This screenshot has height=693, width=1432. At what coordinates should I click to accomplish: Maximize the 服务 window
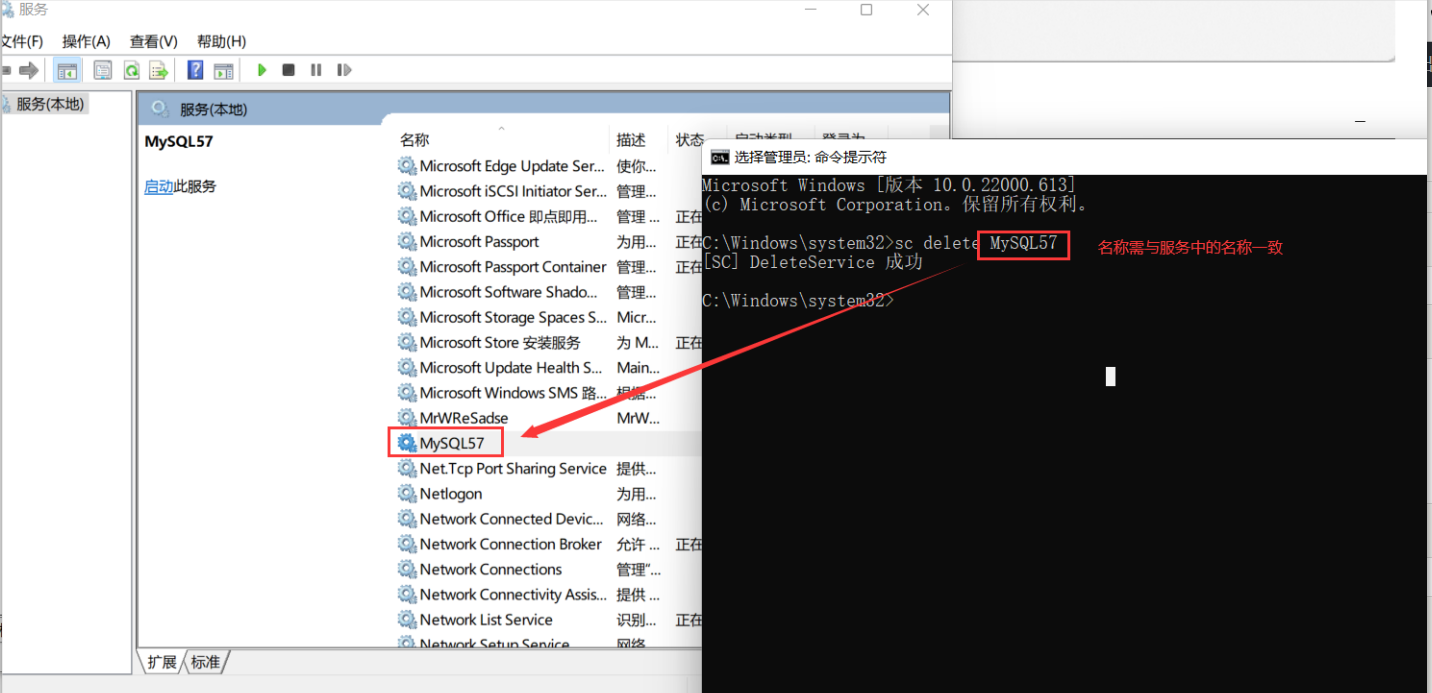coord(866,10)
